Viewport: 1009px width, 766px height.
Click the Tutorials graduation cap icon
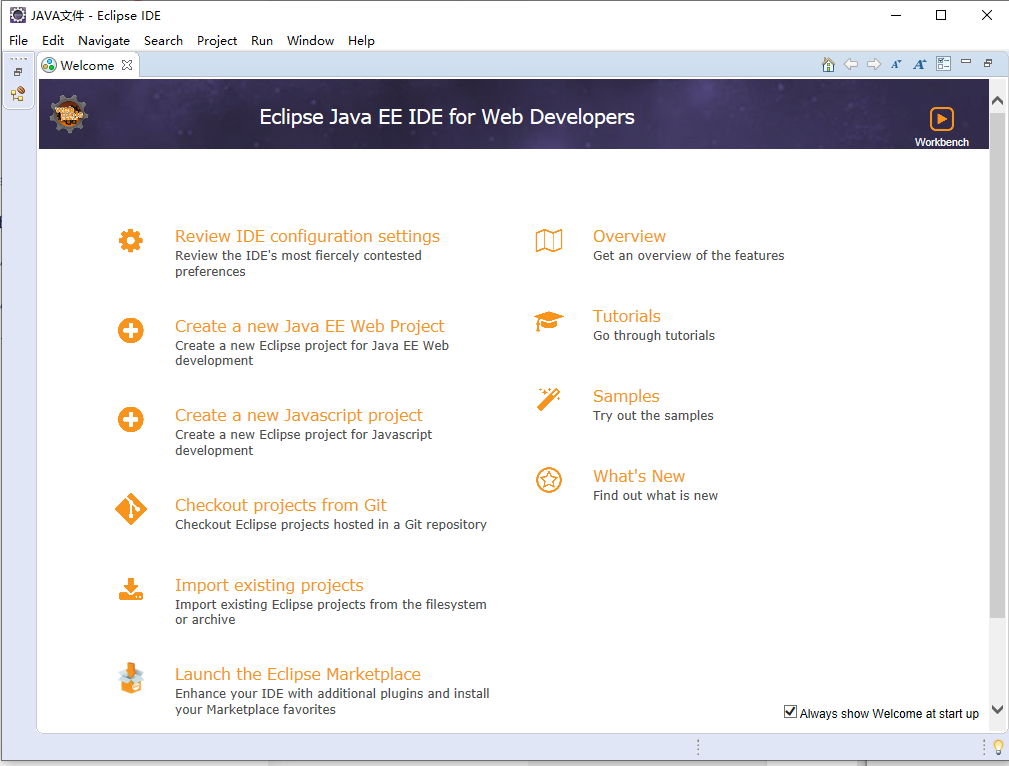pyautogui.click(x=548, y=321)
